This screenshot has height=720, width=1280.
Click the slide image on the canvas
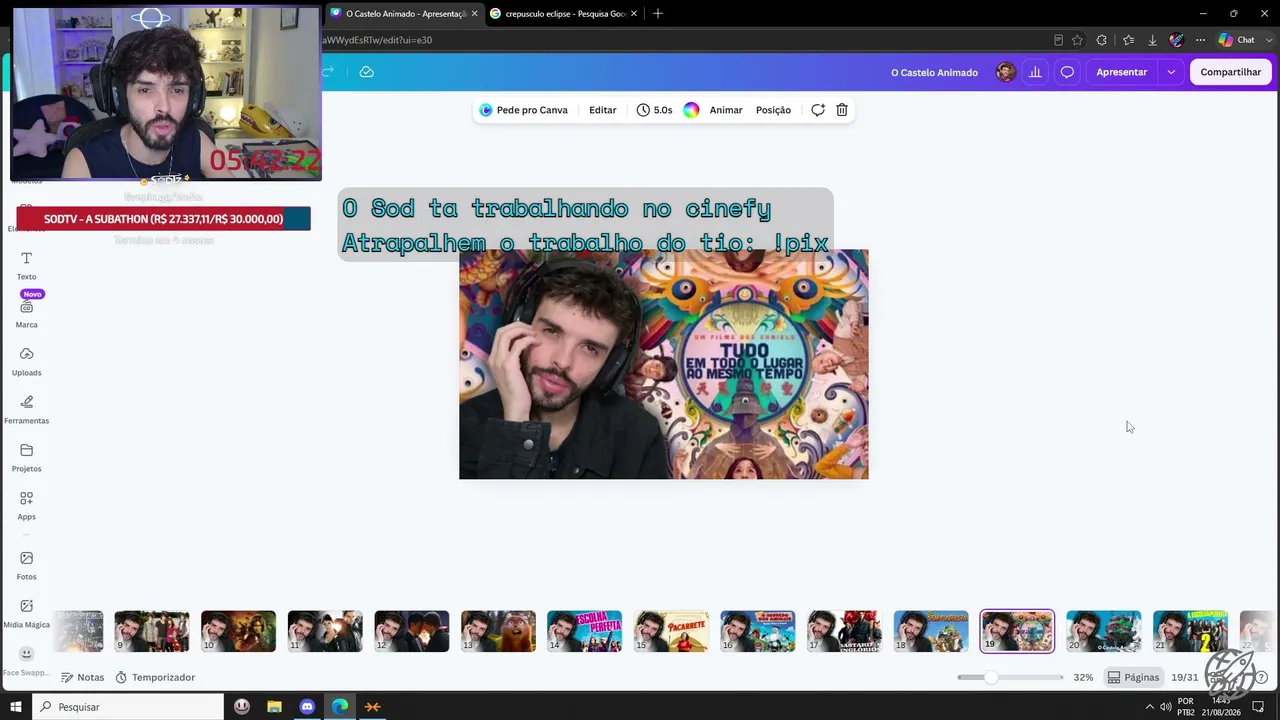click(x=664, y=364)
